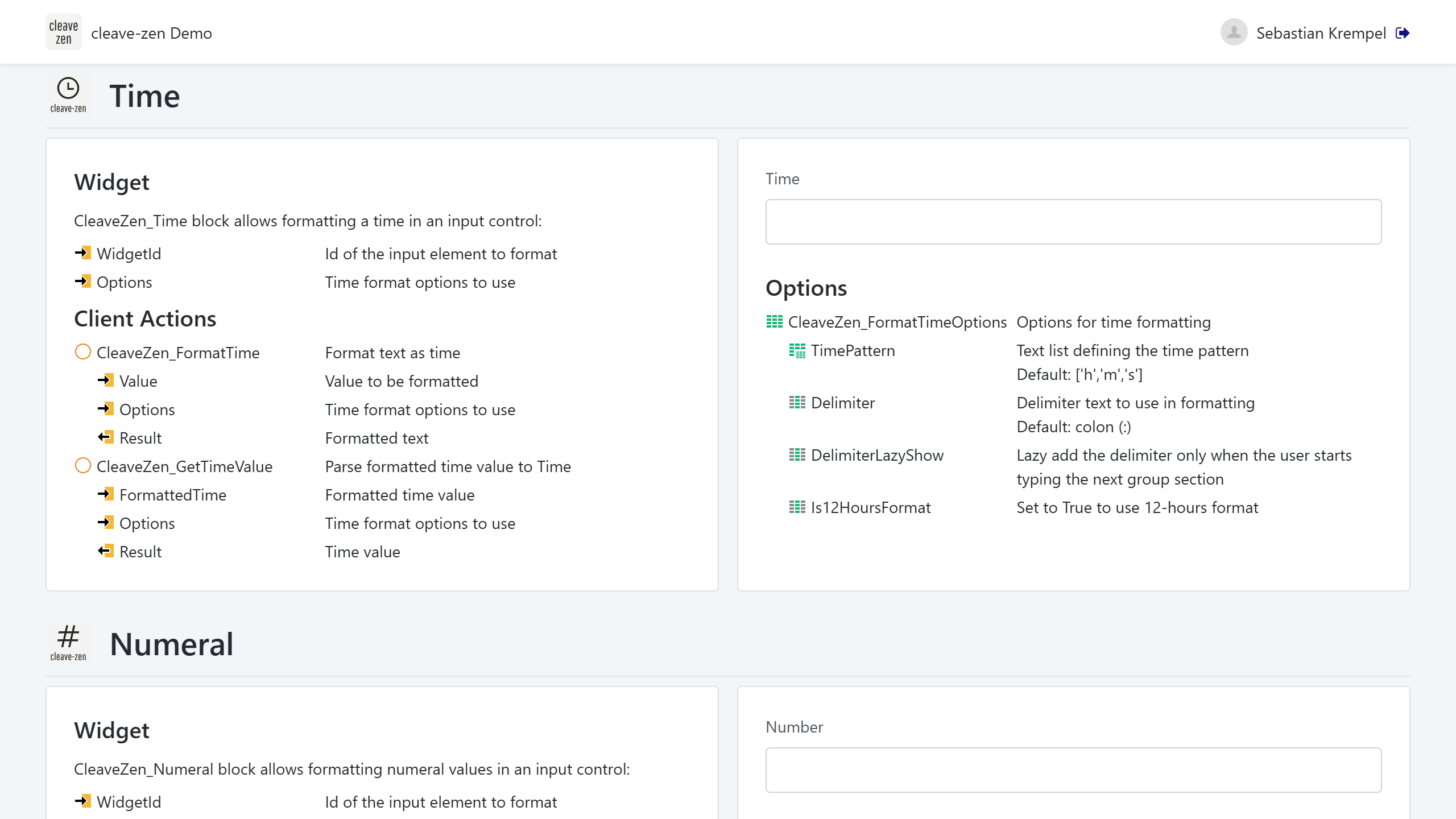Focus the Number input field
The height and width of the screenshot is (819, 1456).
(x=1073, y=770)
